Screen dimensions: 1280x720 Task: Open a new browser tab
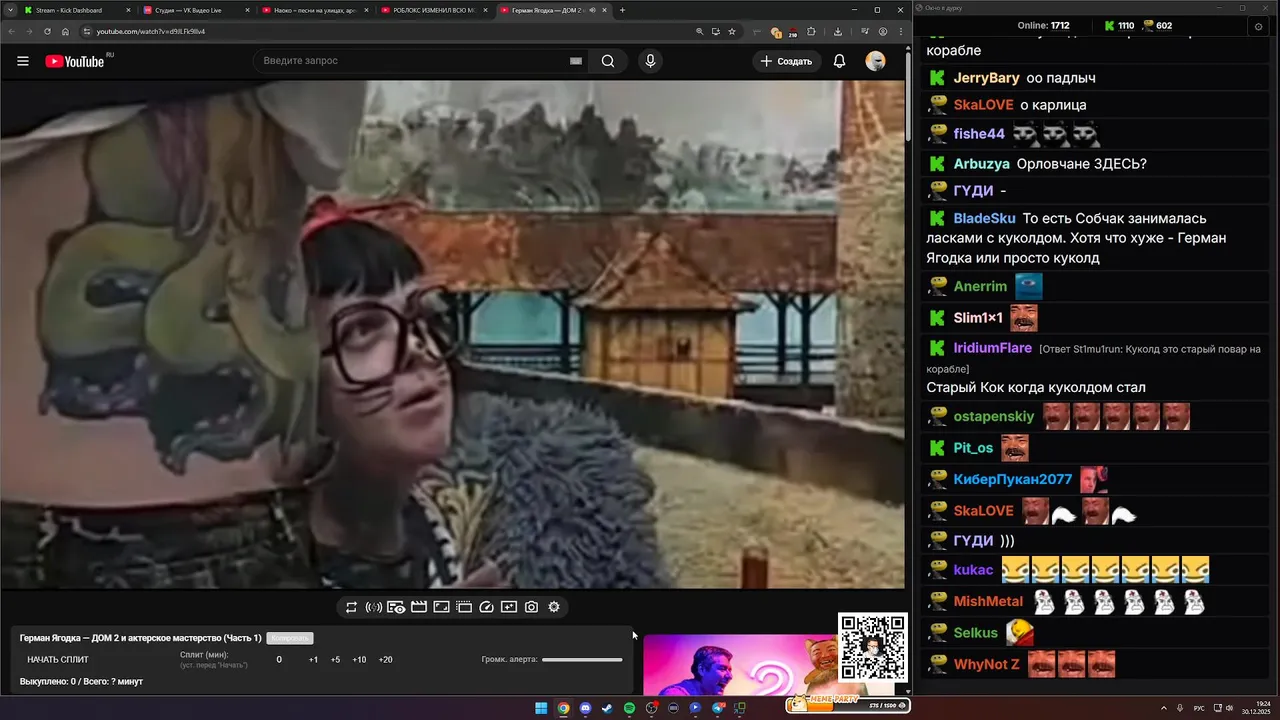[x=622, y=10]
